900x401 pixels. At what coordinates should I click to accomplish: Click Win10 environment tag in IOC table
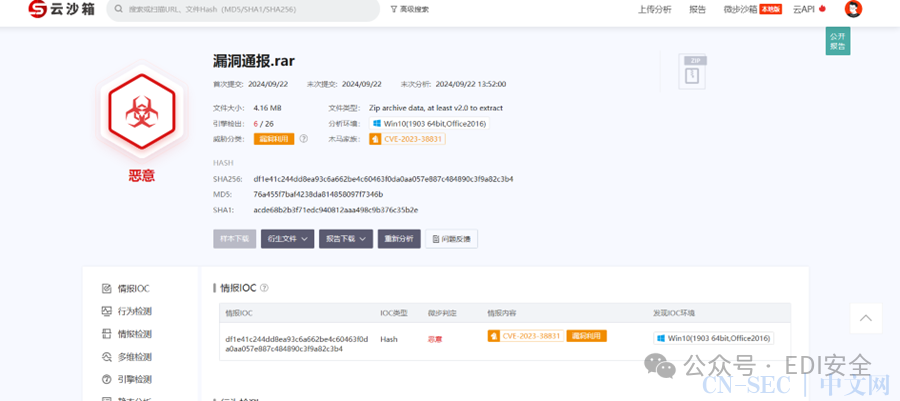tap(713, 338)
